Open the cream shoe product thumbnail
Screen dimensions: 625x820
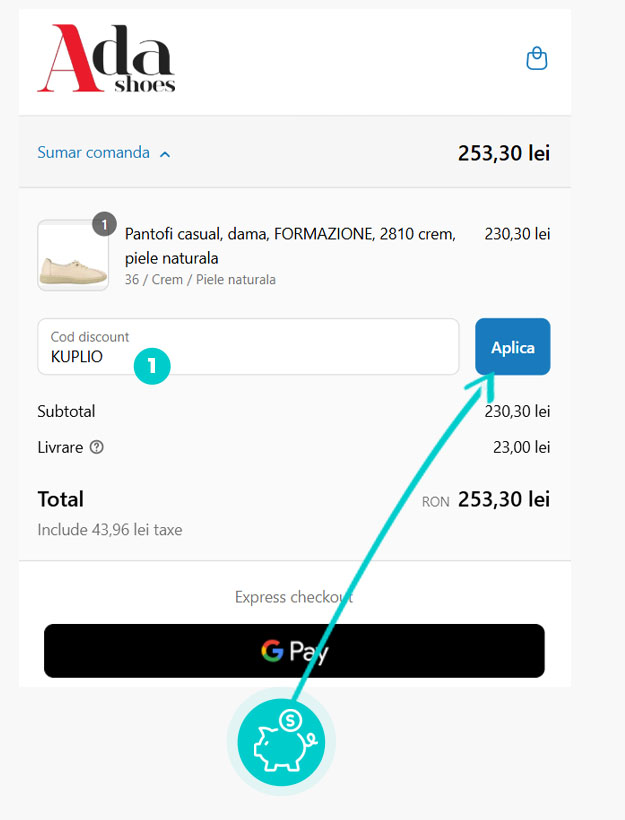[73, 256]
